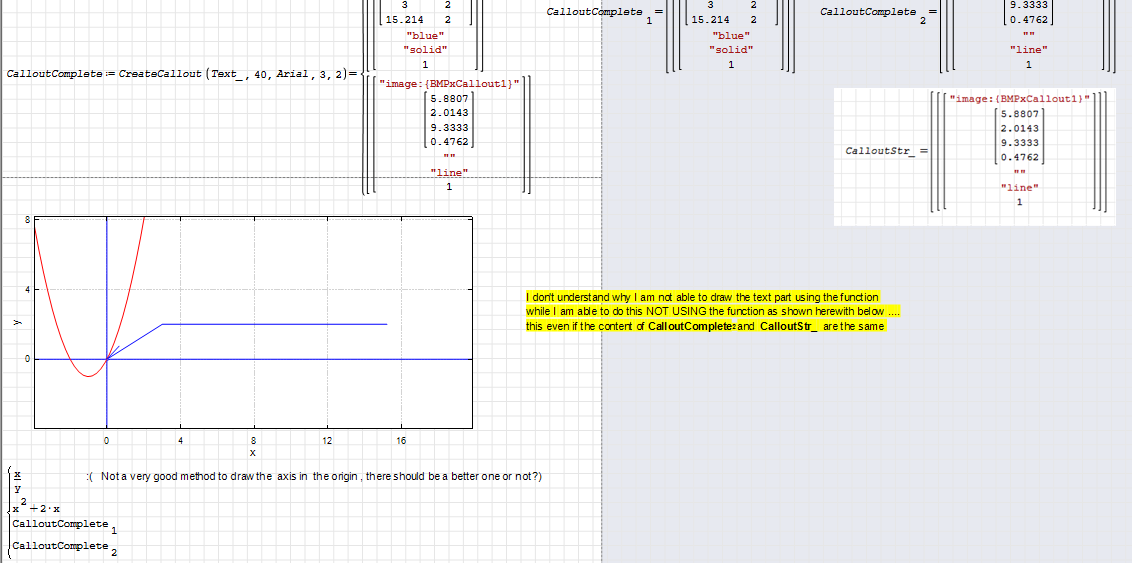Click the rotated y-axis label beside plot
The image size is (1132, 563).
pyautogui.click(x=14, y=323)
